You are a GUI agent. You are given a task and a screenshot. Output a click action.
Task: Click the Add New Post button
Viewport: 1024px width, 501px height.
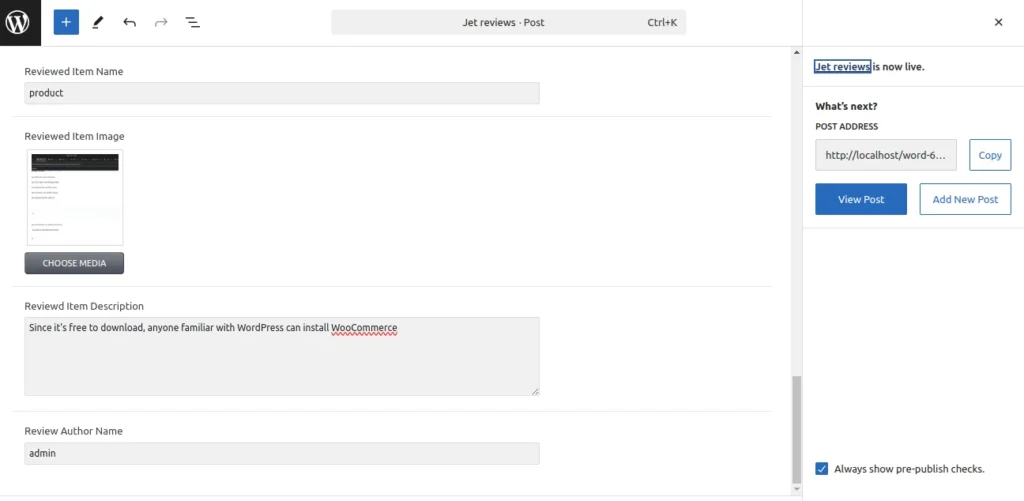point(965,199)
